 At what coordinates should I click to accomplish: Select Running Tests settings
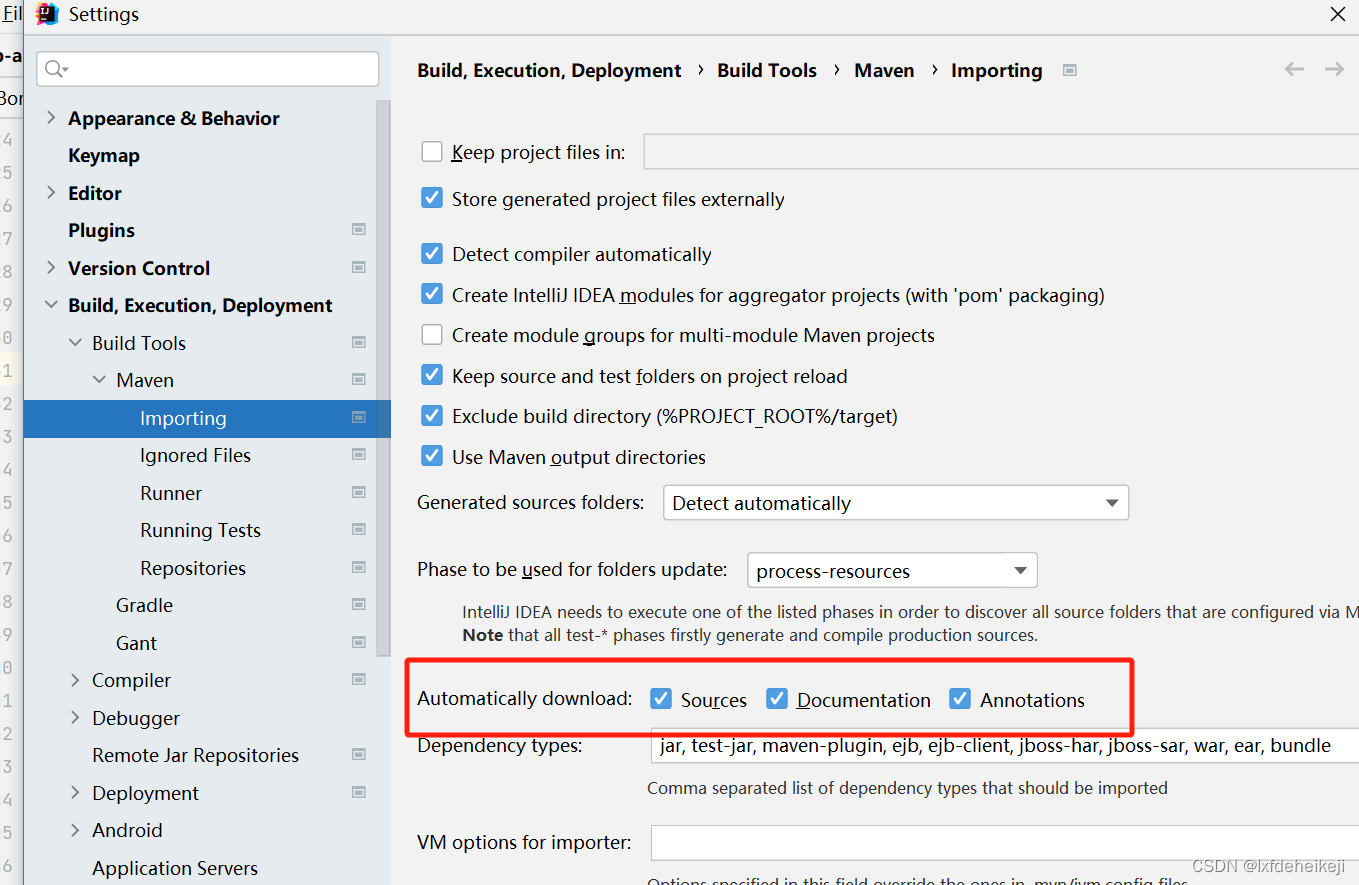pyautogui.click(x=200, y=530)
